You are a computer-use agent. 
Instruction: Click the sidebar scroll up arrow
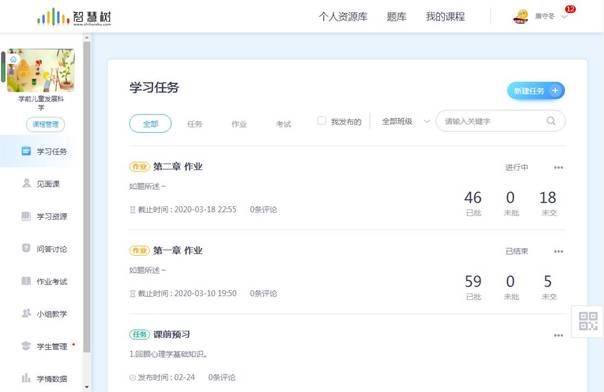[x=87, y=37]
